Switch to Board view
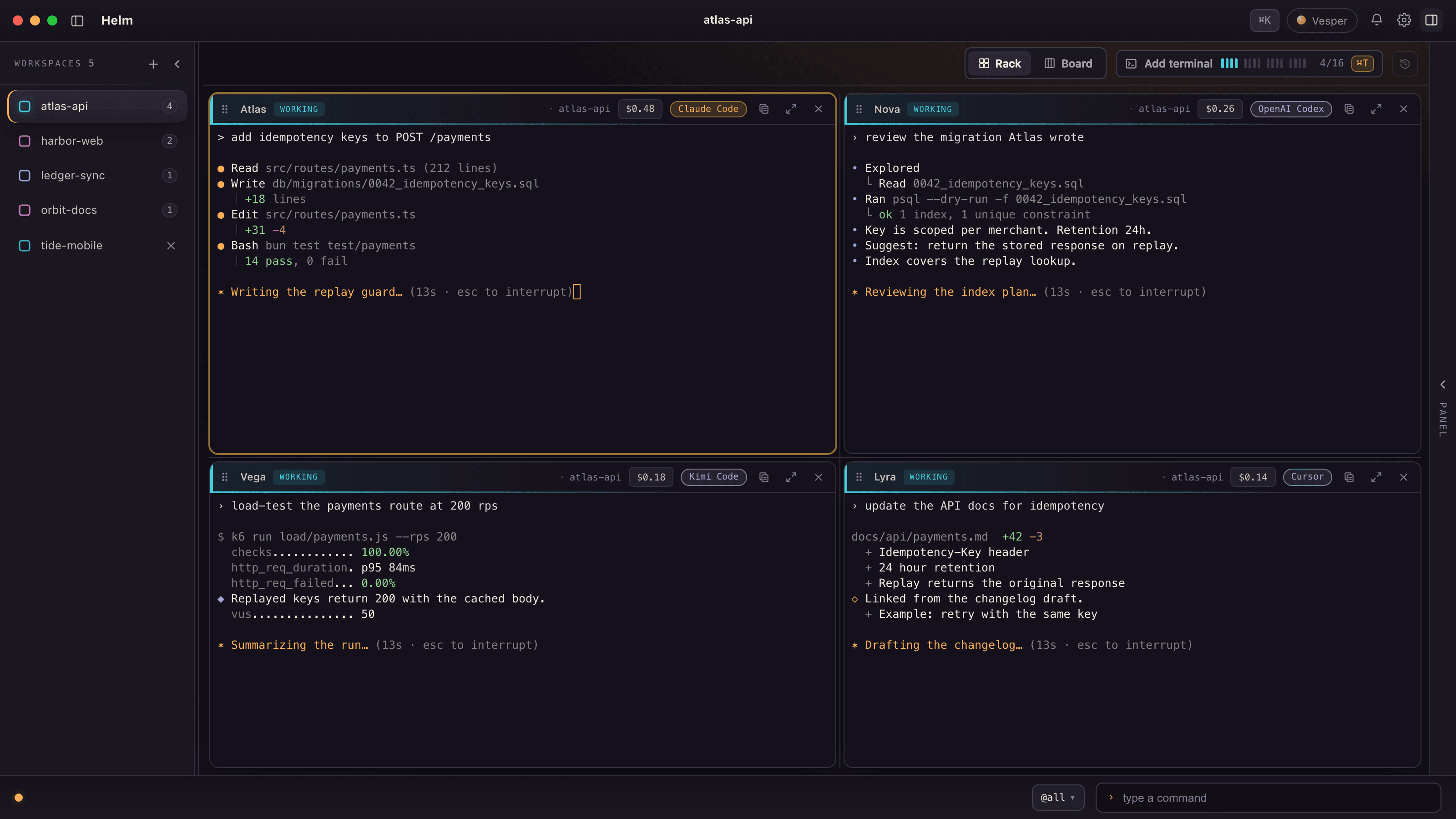 (1068, 63)
